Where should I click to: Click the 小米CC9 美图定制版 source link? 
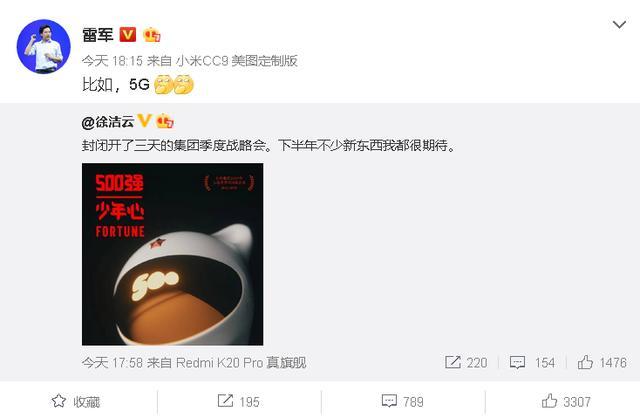click(x=237, y=61)
